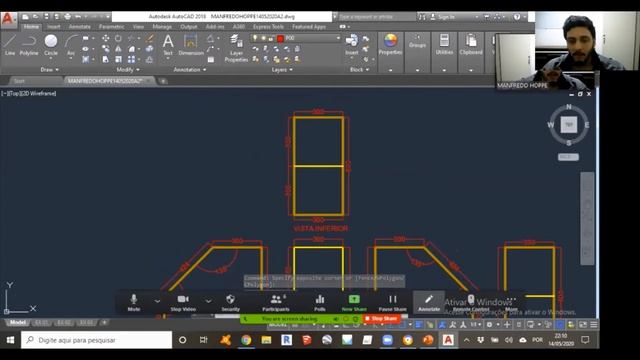Toggle the layer lock padlock icon

tap(271, 38)
